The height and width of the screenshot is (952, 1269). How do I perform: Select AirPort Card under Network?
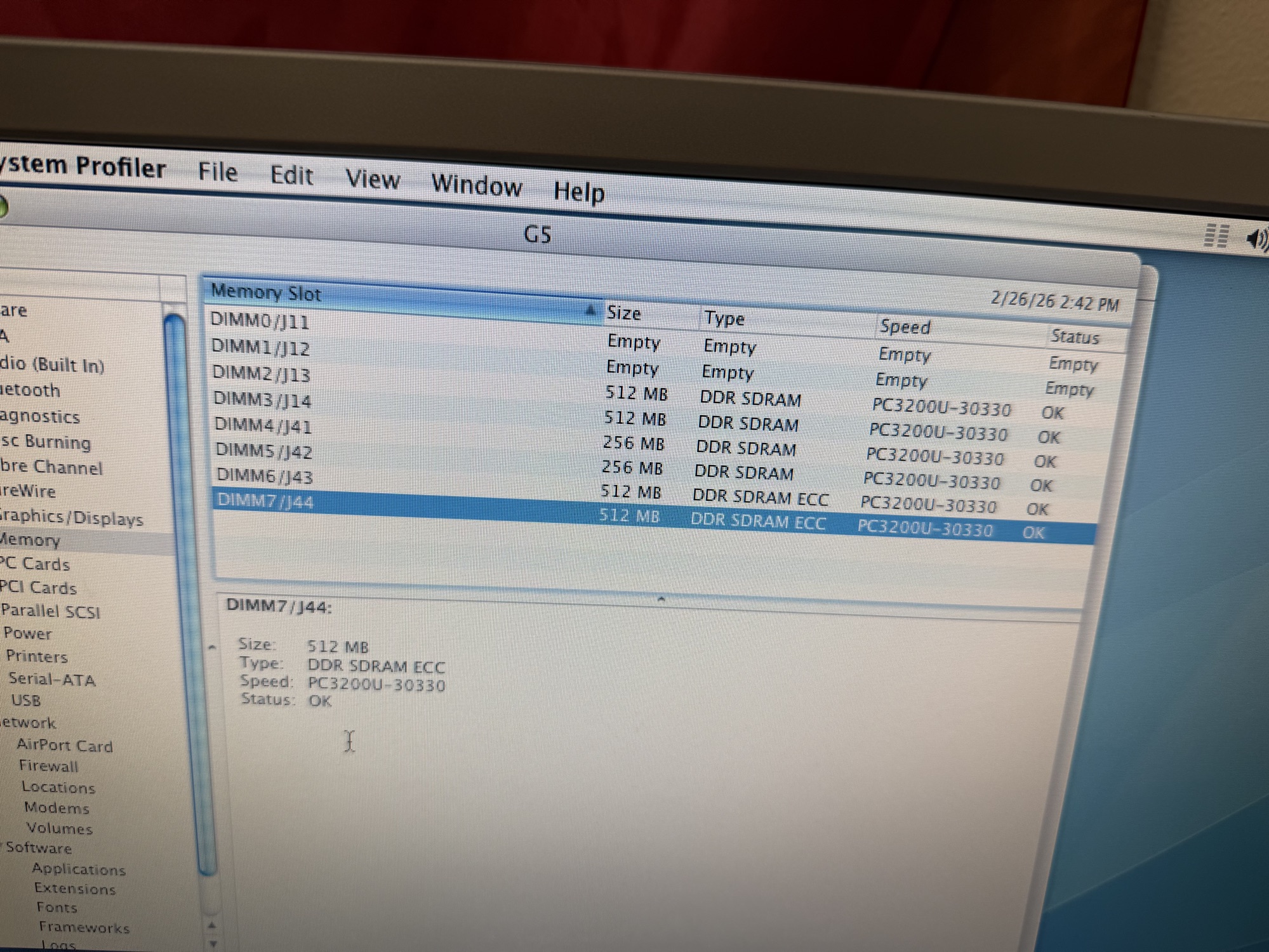(64, 746)
